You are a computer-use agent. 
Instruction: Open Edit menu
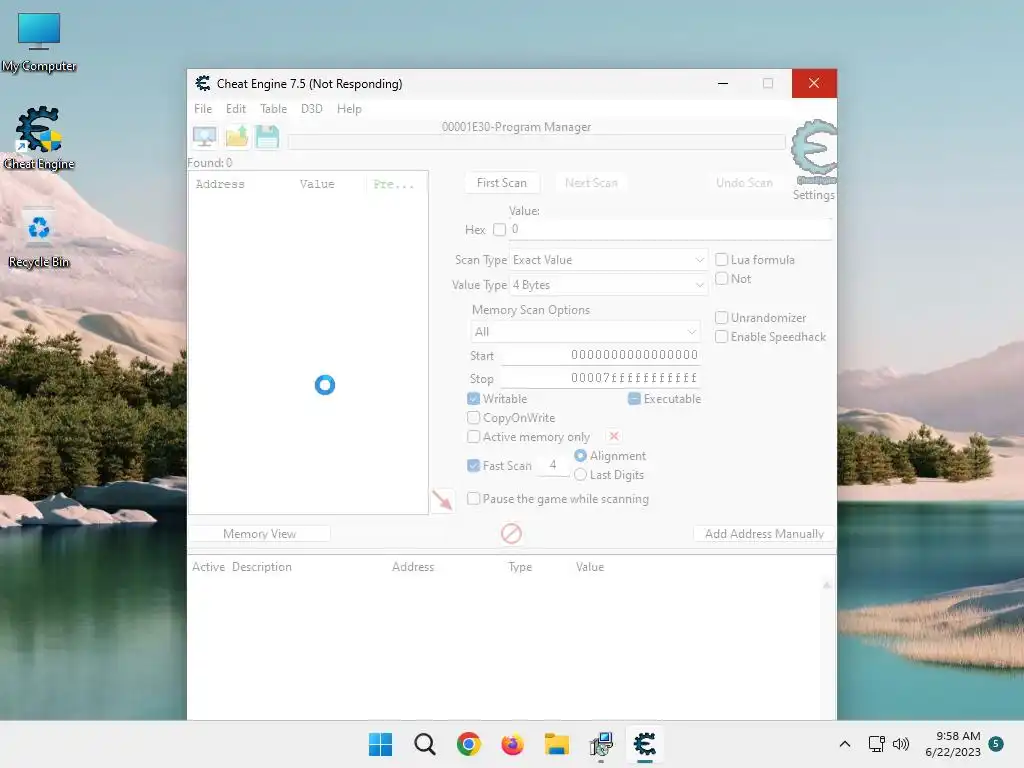(x=236, y=109)
